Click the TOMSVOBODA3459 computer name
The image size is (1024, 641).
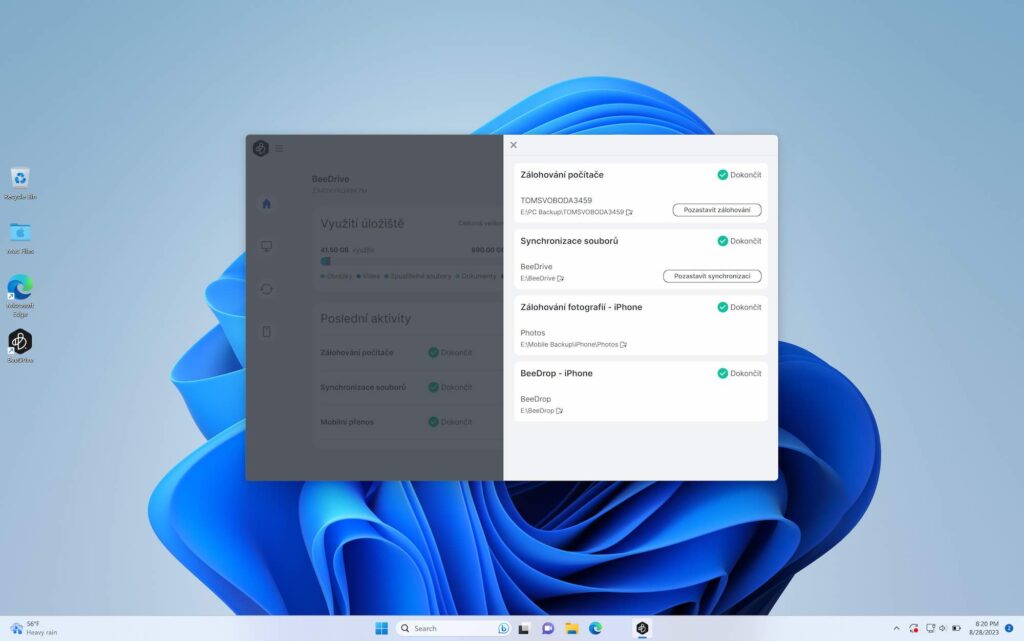pyautogui.click(x=556, y=200)
